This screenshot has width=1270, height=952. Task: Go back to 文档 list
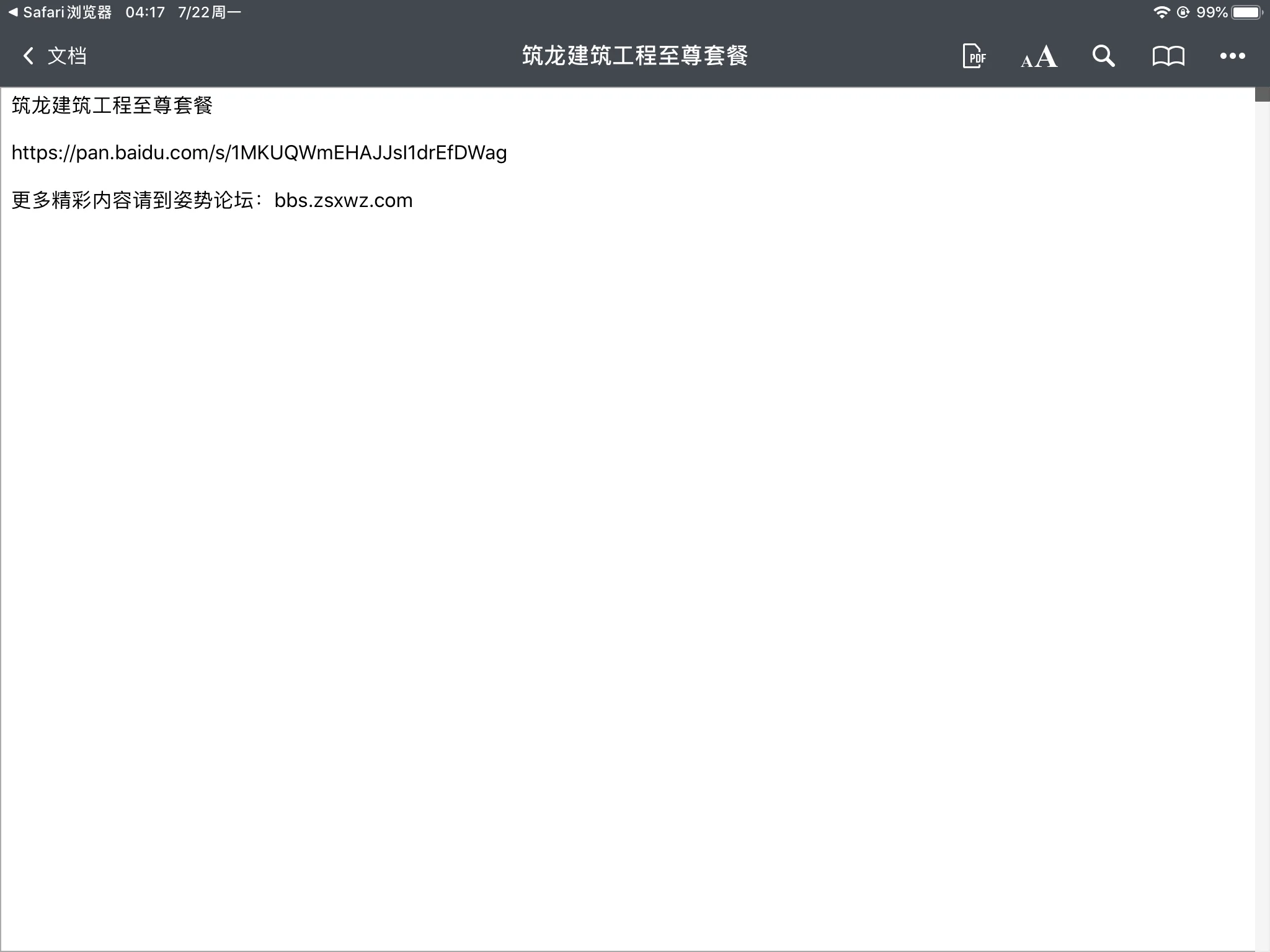click(x=67, y=56)
